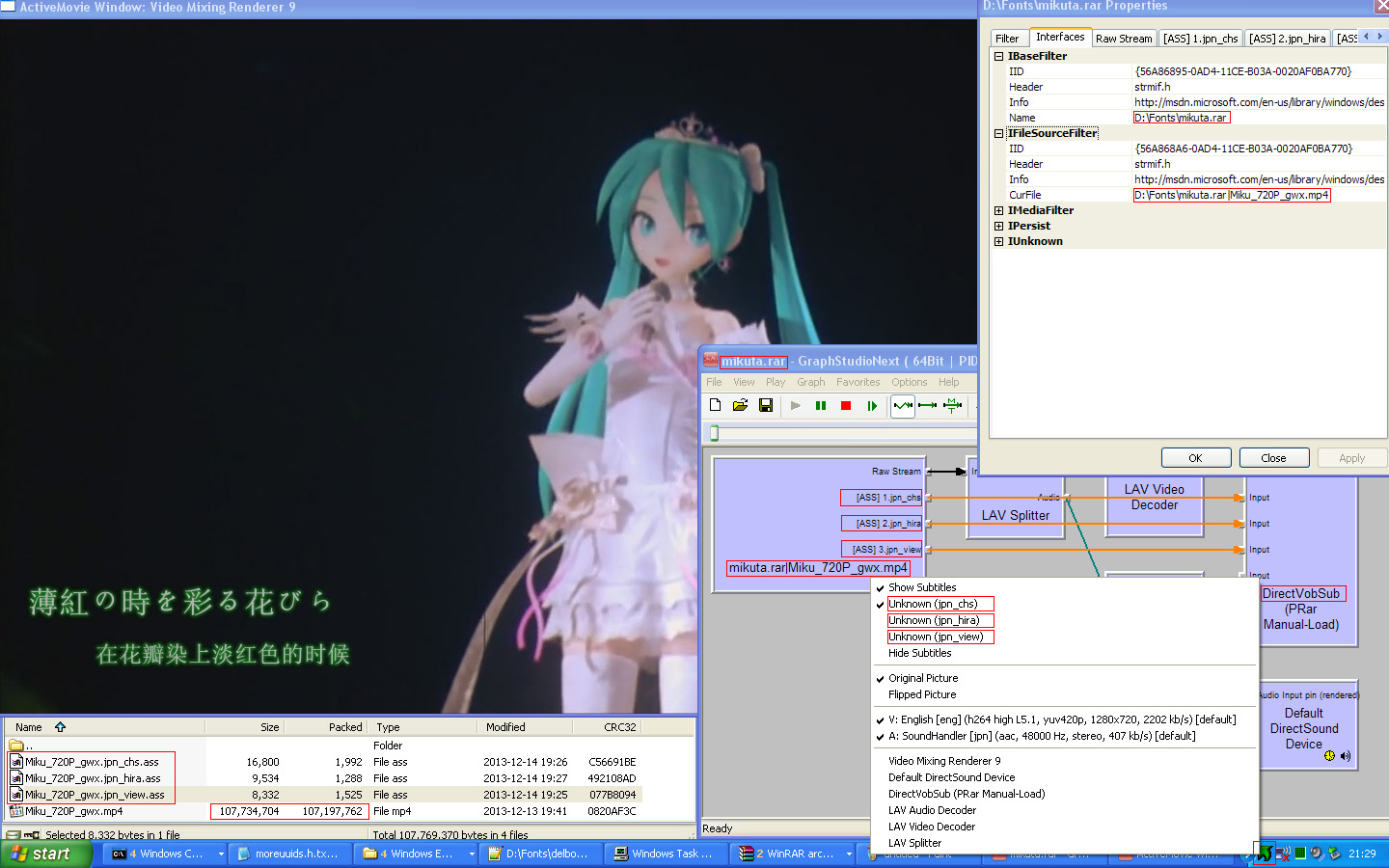Image resolution: width=1389 pixels, height=868 pixels.
Task: Click the Miku_720P_gwx.jpn_view.ass file icon
Action: 16,795
